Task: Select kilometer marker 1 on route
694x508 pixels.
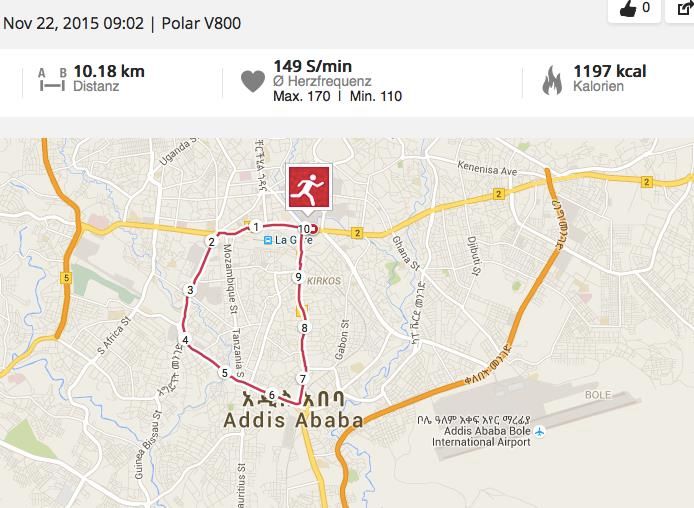Action: click(x=255, y=227)
